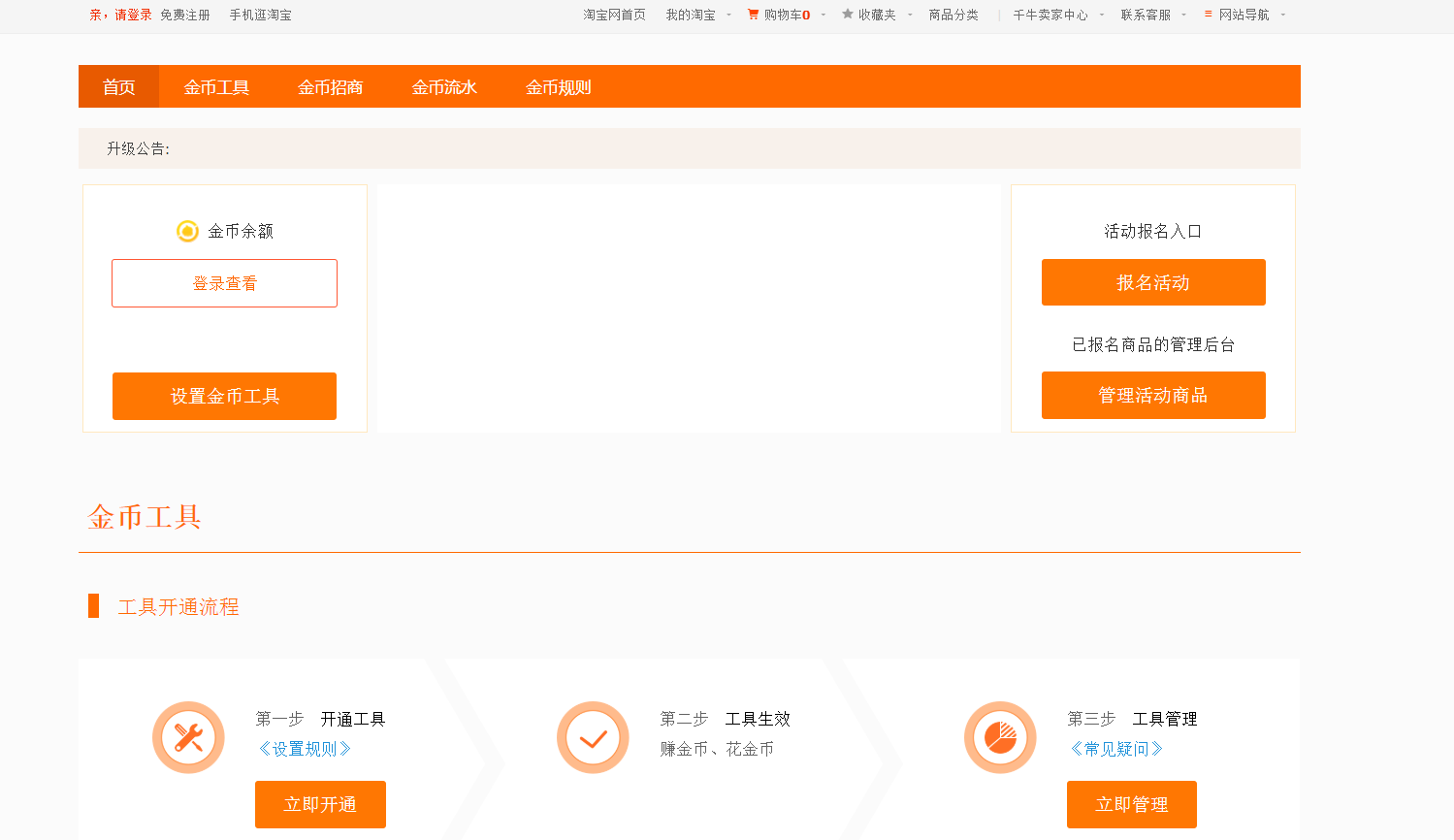The width and height of the screenshot is (1454, 840).
Task: Open the 金币招商 tab
Action: [x=330, y=86]
